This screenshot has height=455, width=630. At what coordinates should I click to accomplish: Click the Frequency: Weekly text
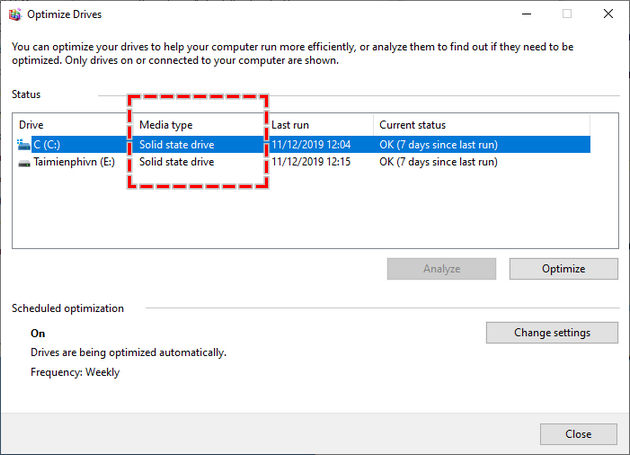pos(75,372)
